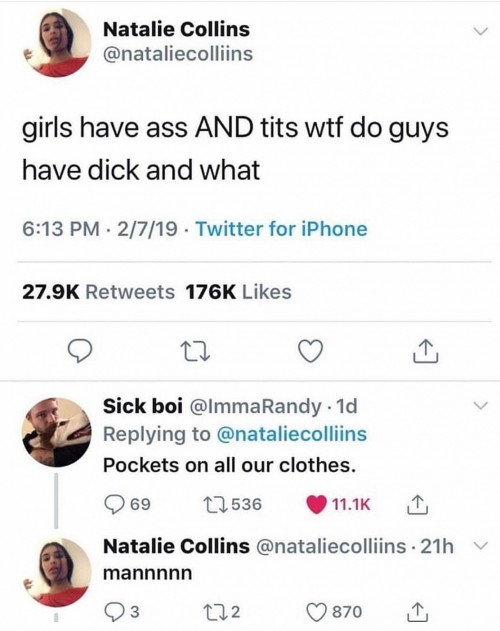Open options chevron on Natalie's mannnnn reply
The image size is (500, 631).
click(479, 545)
